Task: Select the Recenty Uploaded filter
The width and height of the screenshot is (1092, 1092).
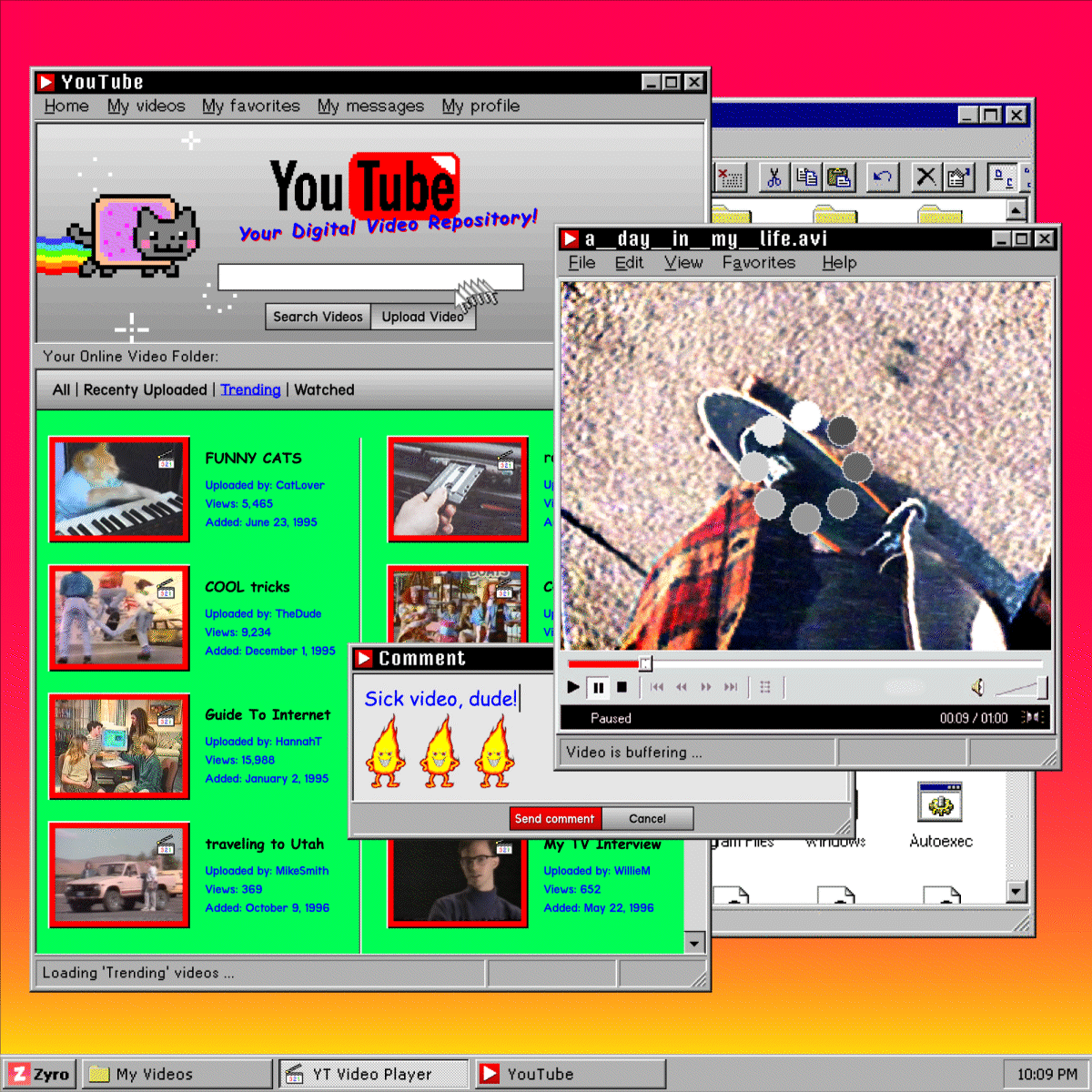Action: 146,389
